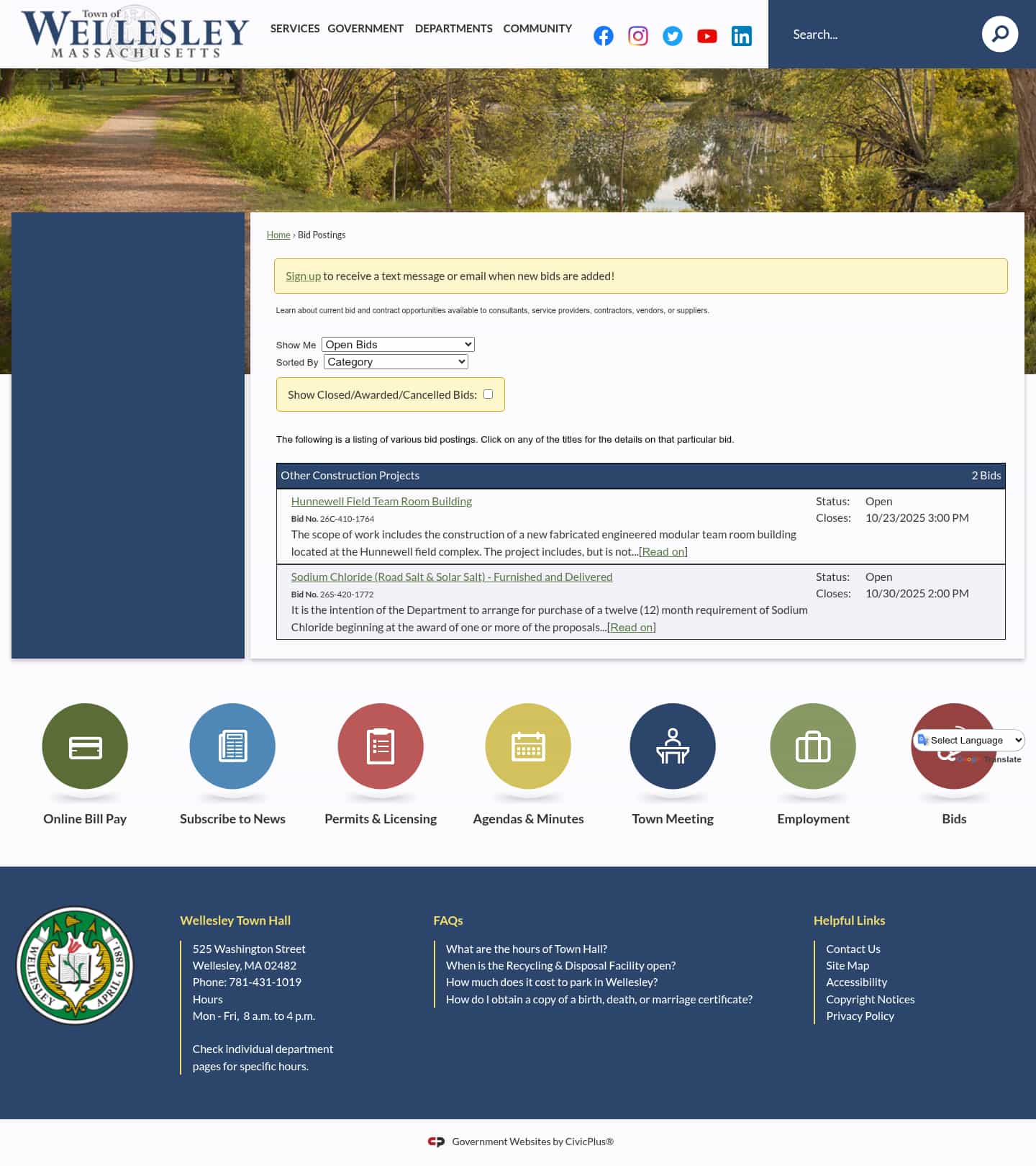
Task: Click the Helpful Links footer heading
Action: coord(849,921)
